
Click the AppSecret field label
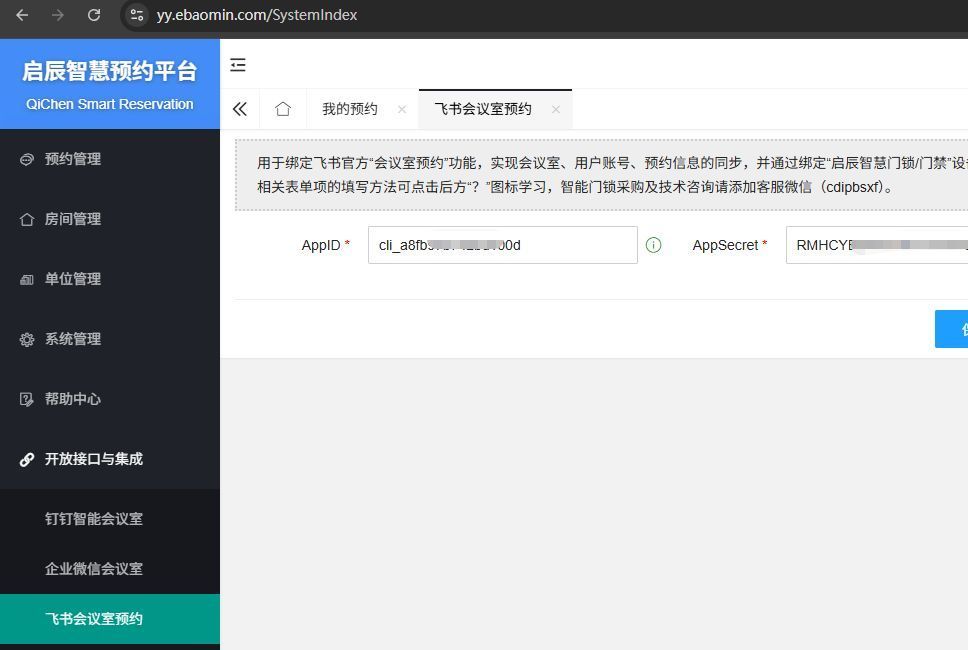coord(725,245)
